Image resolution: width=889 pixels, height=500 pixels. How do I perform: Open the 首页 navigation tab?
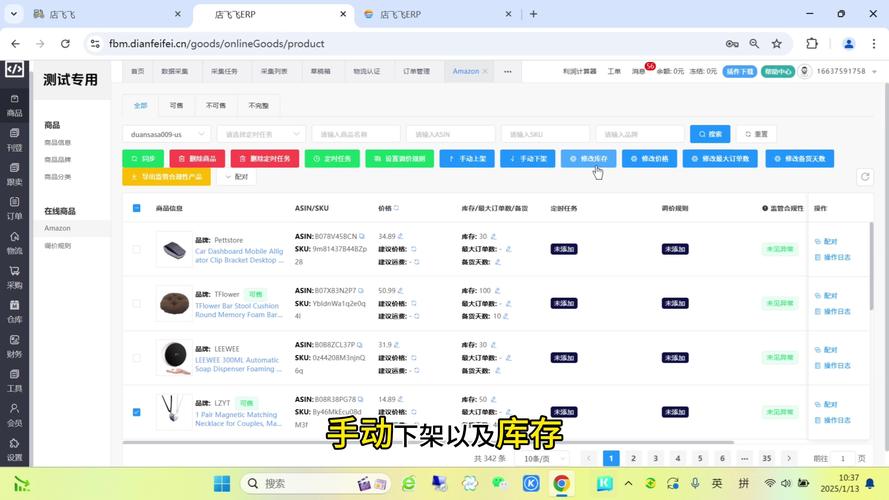click(x=138, y=71)
